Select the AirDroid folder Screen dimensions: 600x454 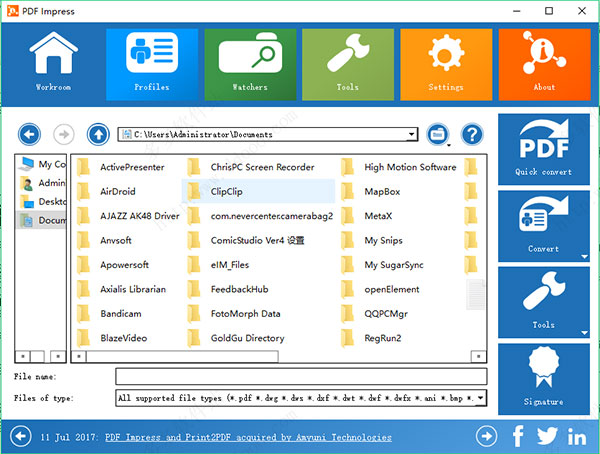coord(106,191)
